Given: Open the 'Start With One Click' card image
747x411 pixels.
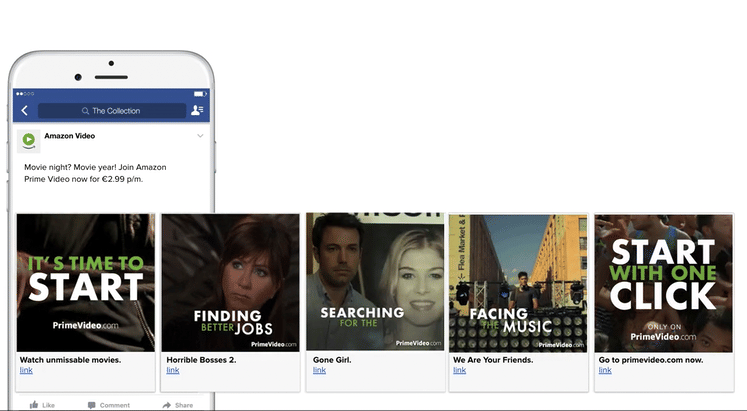Looking at the screenshot, I should click(x=664, y=283).
